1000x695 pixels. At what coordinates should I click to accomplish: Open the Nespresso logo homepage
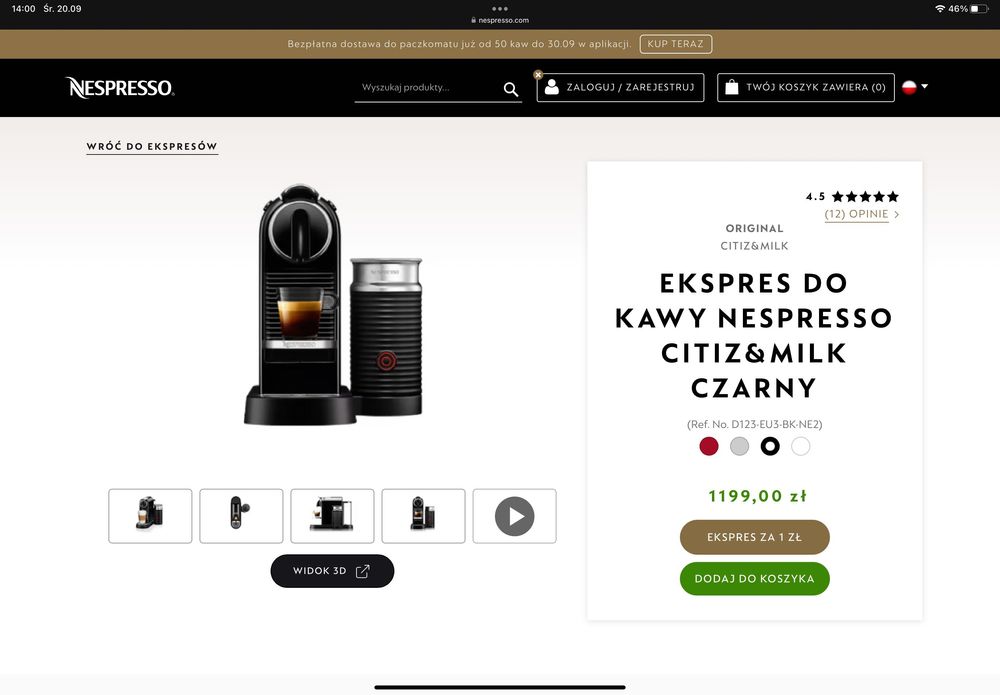(120, 87)
